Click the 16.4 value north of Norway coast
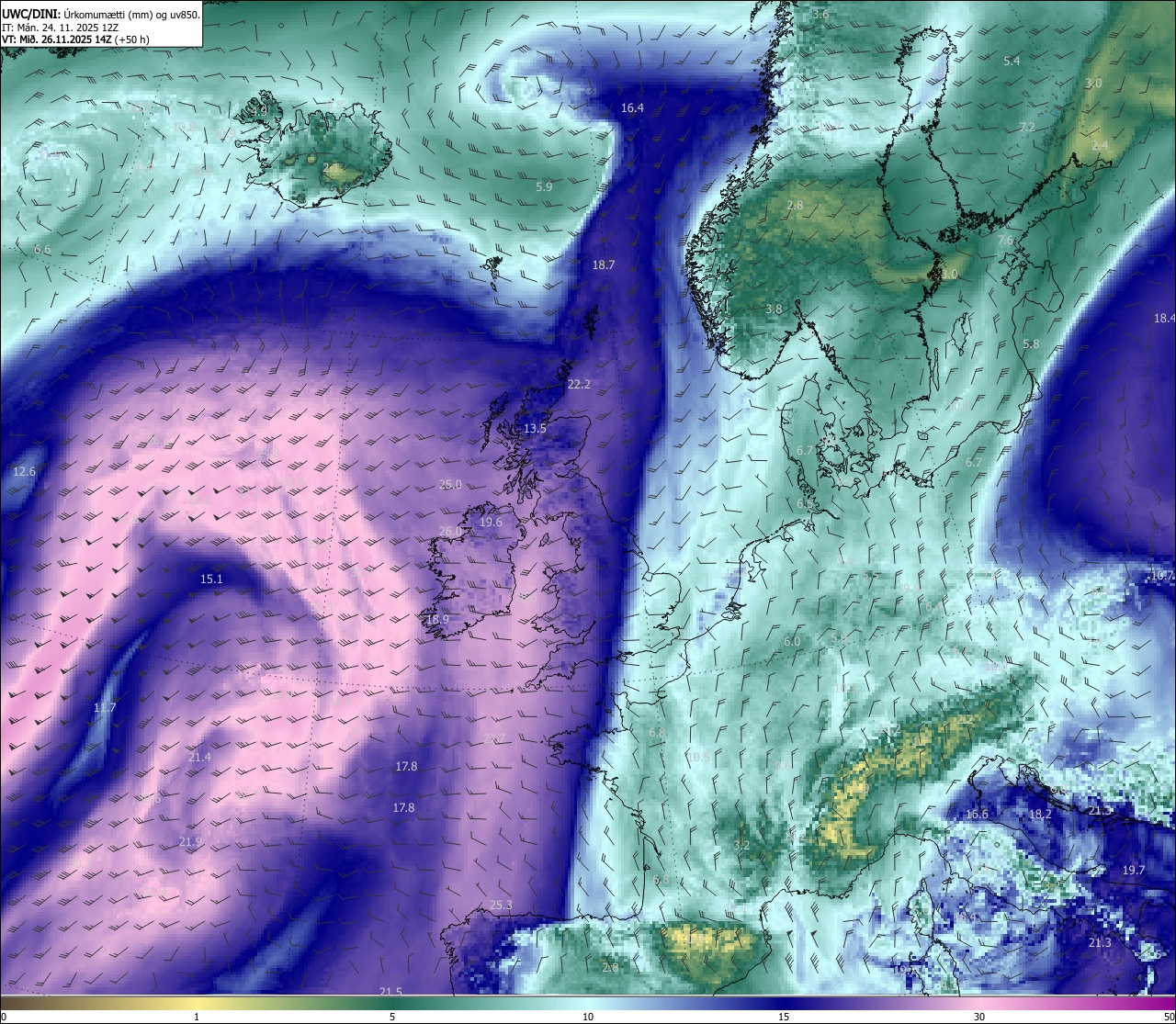Screen dimensions: 1176x1024 click(x=632, y=108)
